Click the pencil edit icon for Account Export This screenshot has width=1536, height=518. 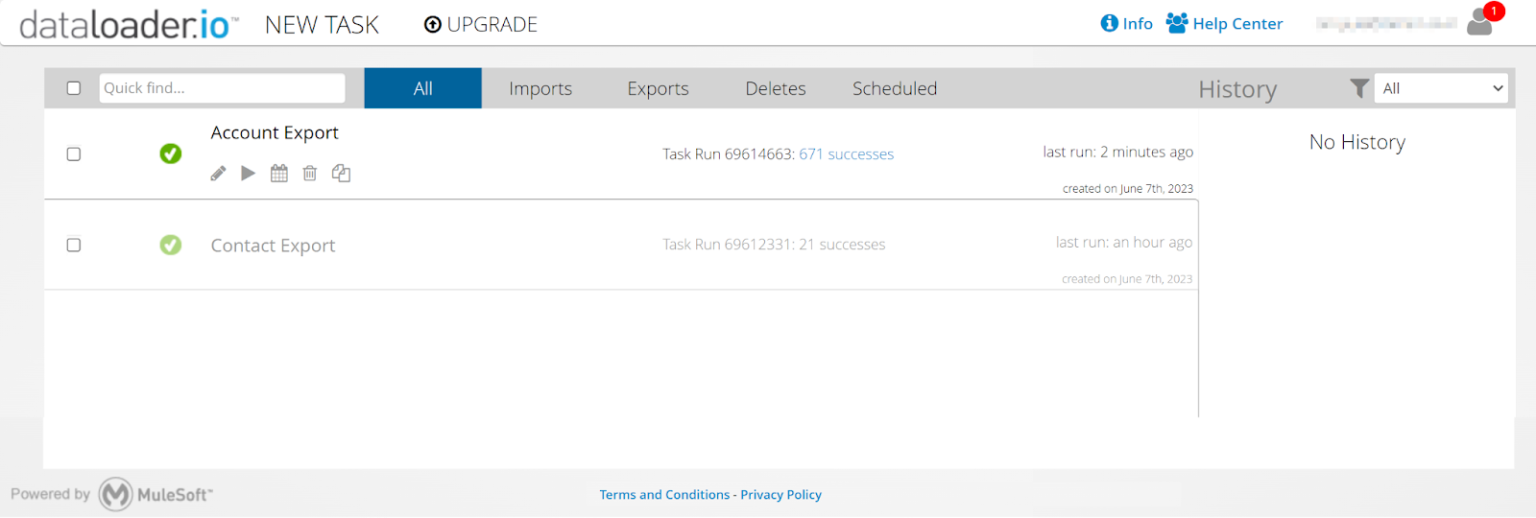[x=218, y=174]
